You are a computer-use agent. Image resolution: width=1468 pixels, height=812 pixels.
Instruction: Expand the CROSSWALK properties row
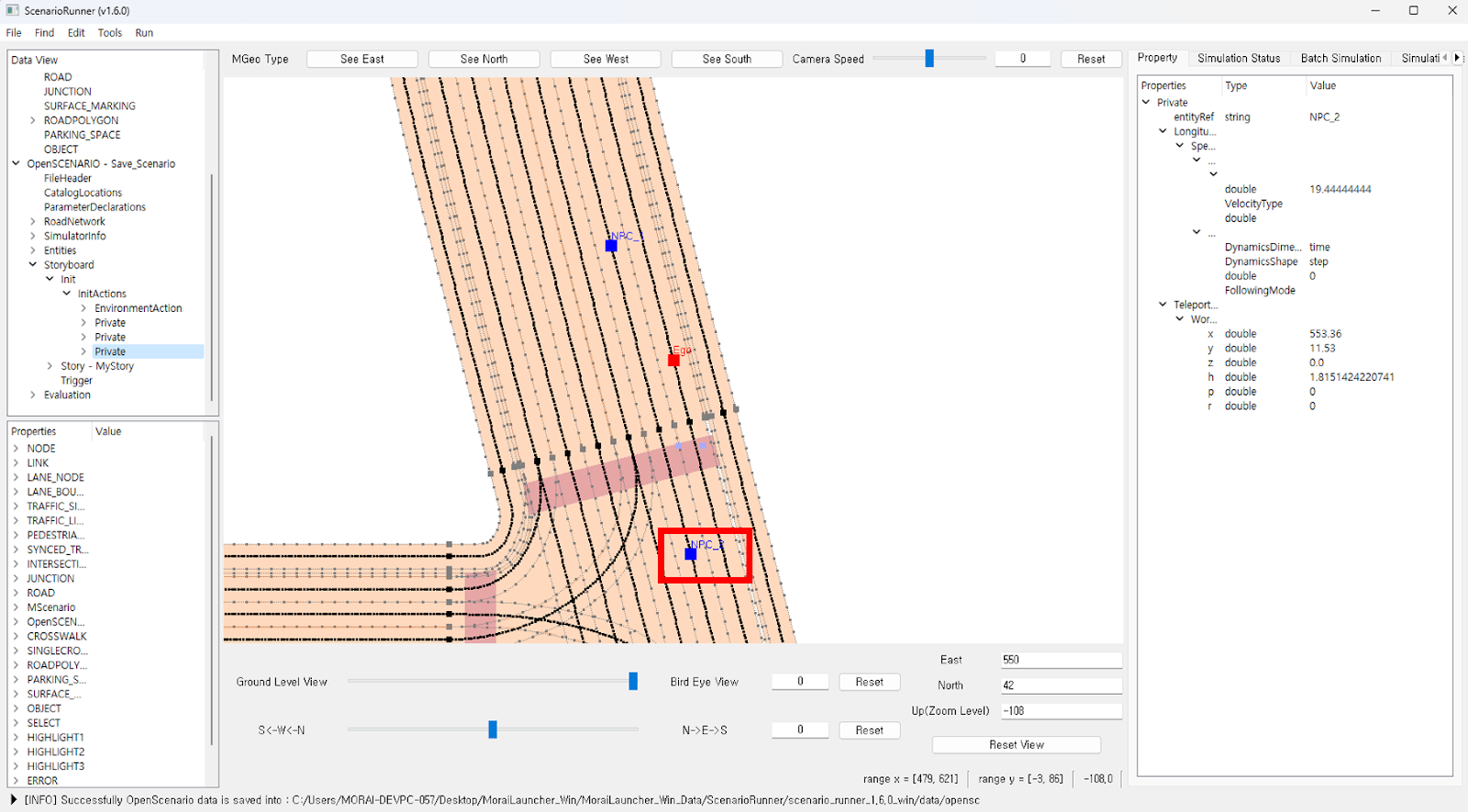(x=16, y=637)
